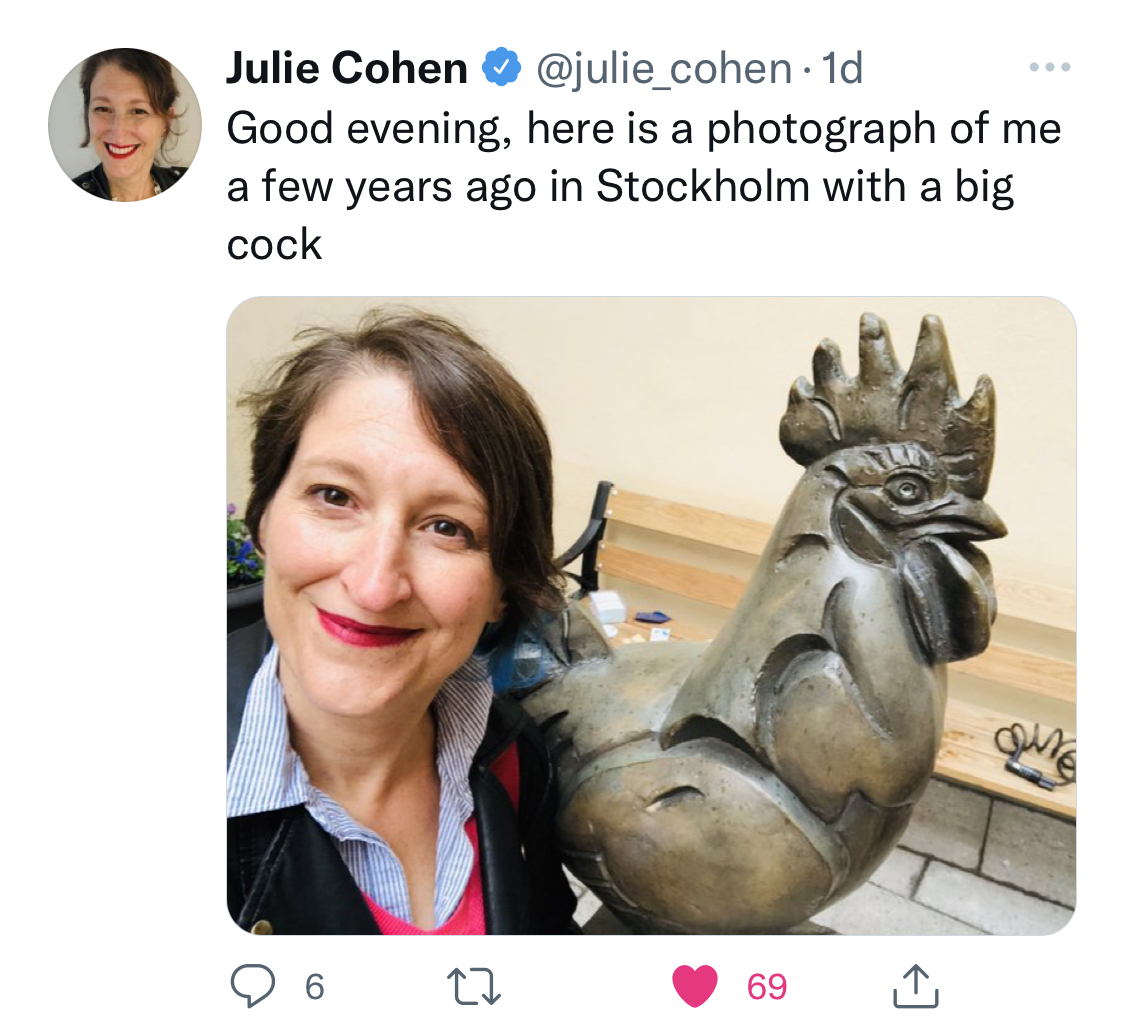Click the blue verified badge
The height and width of the screenshot is (1034, 1125).
point(501,67)
